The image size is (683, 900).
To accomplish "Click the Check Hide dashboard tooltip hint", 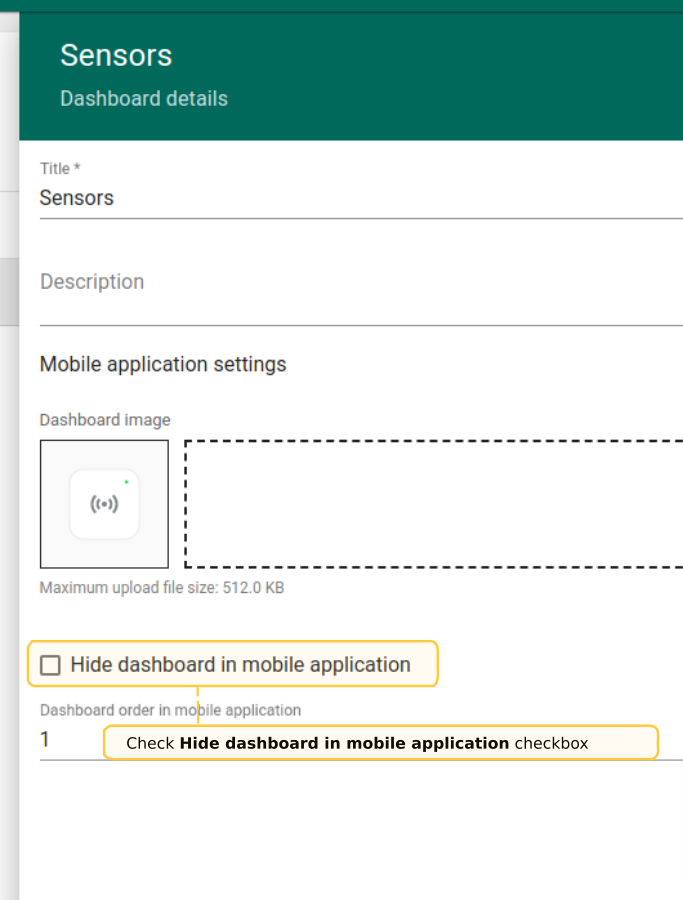I will (x=380, y=743).
